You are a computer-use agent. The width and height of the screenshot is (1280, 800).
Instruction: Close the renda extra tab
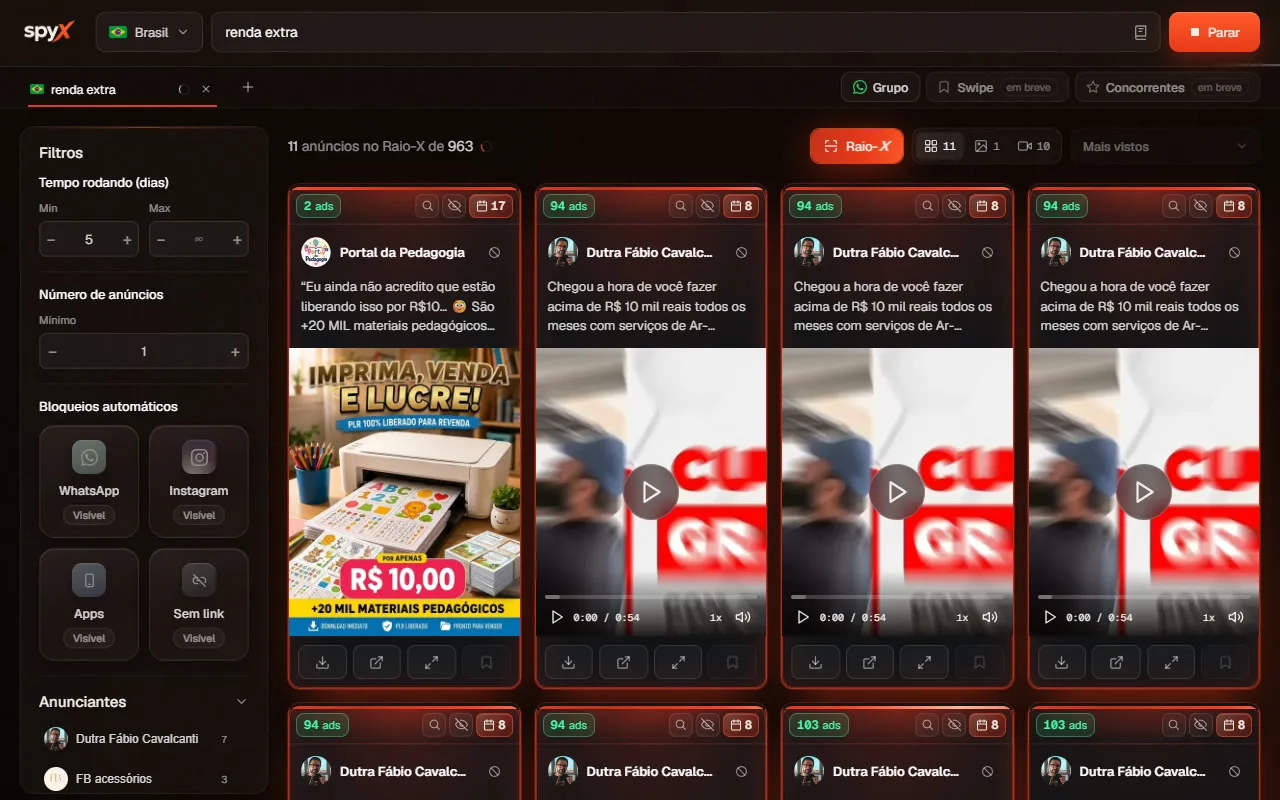(x=206, y=89)
